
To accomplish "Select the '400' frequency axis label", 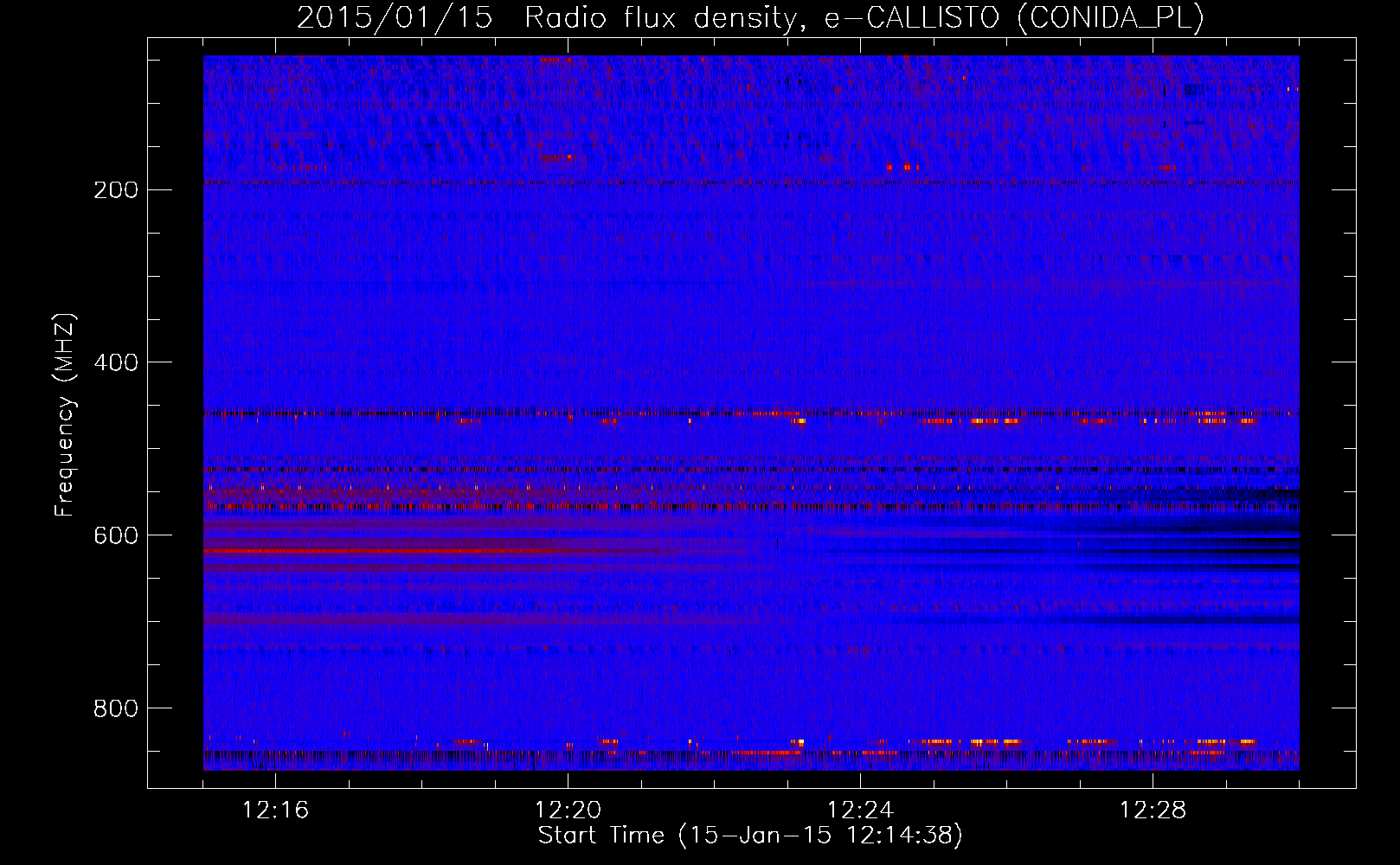I will [116, 362].
